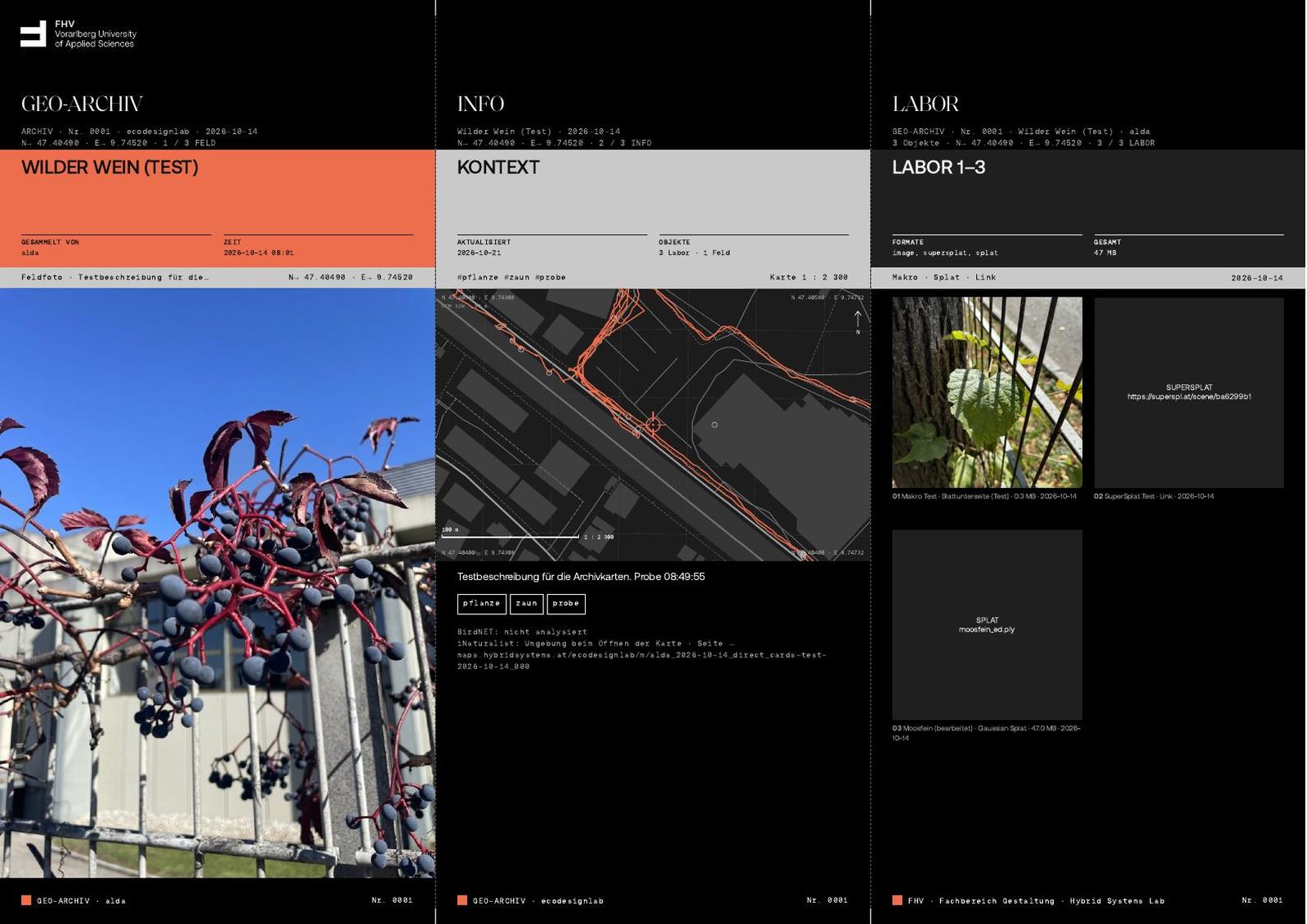
Task: Open the SPLAT moosfein_ed.ply tile
Action: tap(987, 625)
